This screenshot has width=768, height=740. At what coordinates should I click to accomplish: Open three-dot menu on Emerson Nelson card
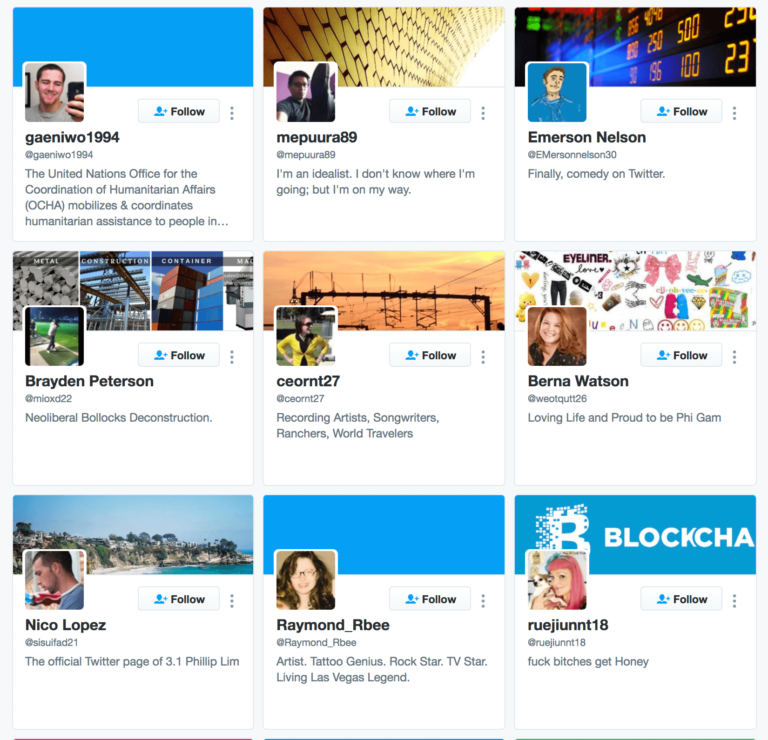(x=734, y=113)
